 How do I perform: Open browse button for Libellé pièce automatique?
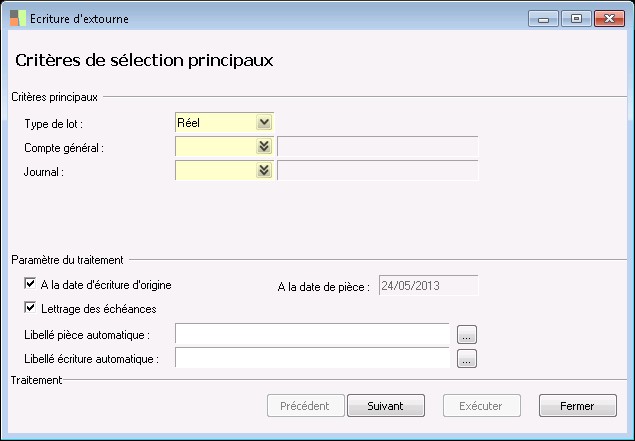coord(467,334)
